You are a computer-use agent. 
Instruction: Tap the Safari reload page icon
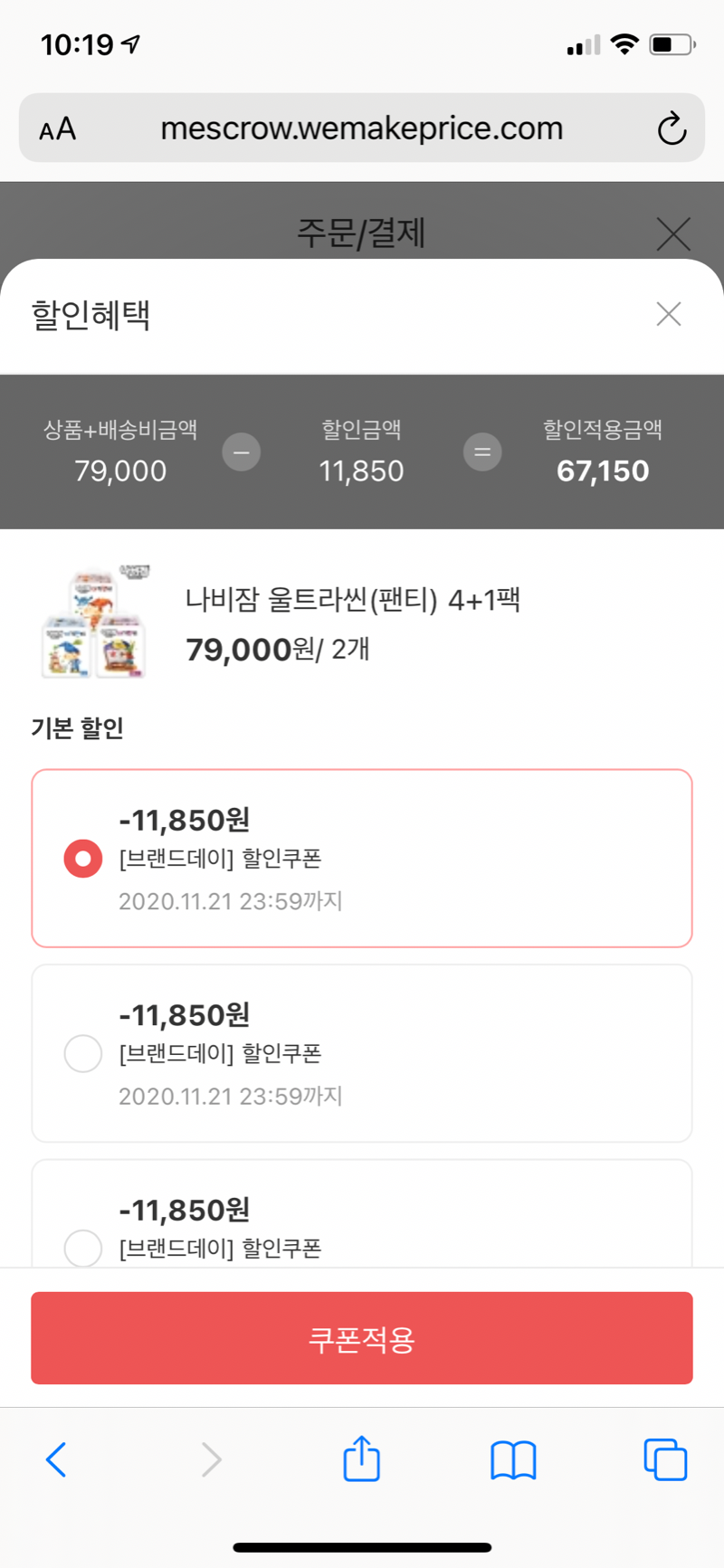672,128
